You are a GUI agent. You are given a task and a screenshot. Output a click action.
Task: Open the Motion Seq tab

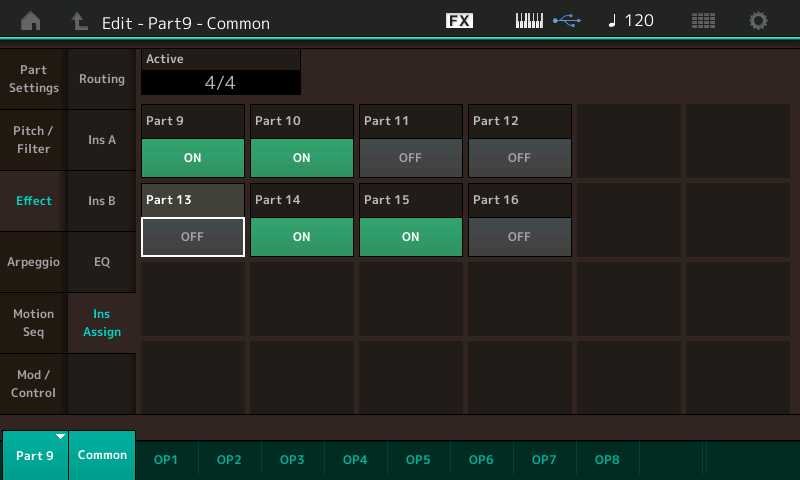click(34, 323)
